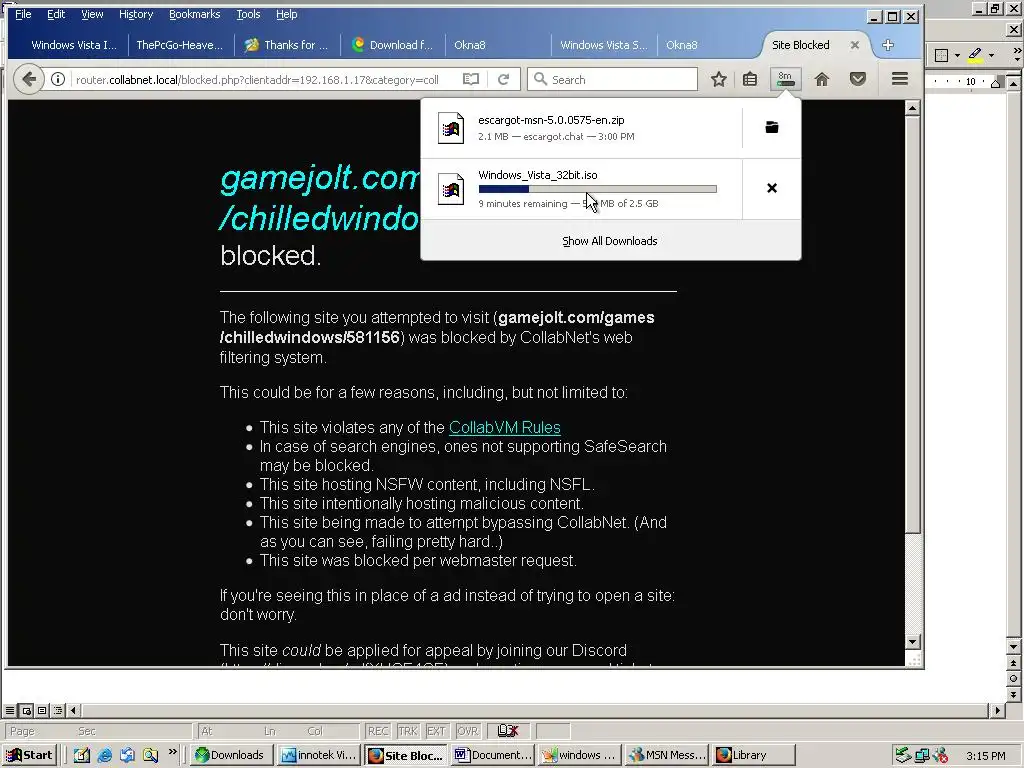This screenshot has height=768, width=1024.
Task: Click Windows Vista ISO download progress bar
Action: (x=598, y=189)
